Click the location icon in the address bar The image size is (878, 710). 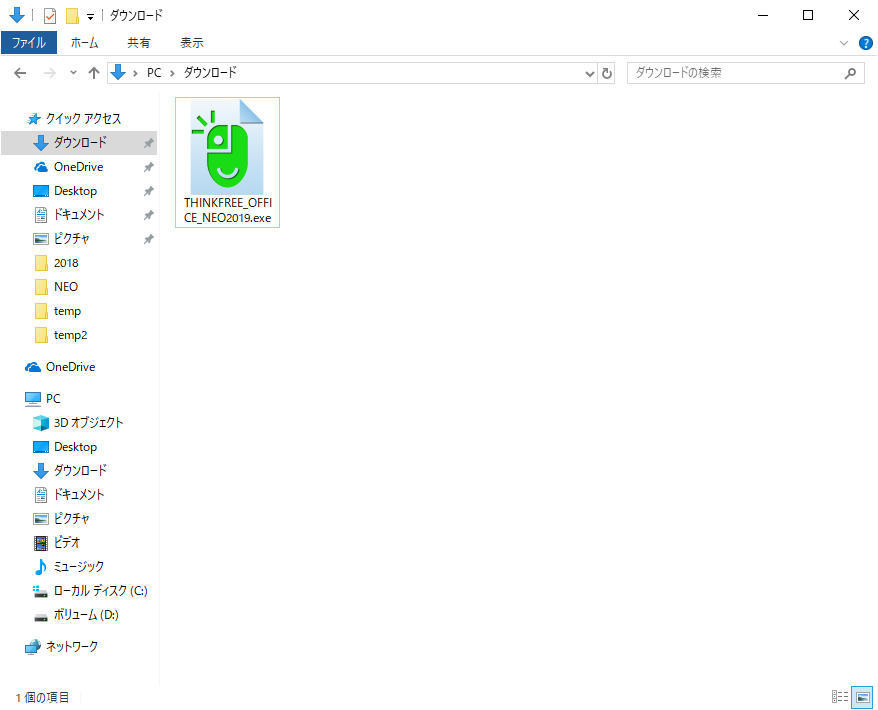118,72
